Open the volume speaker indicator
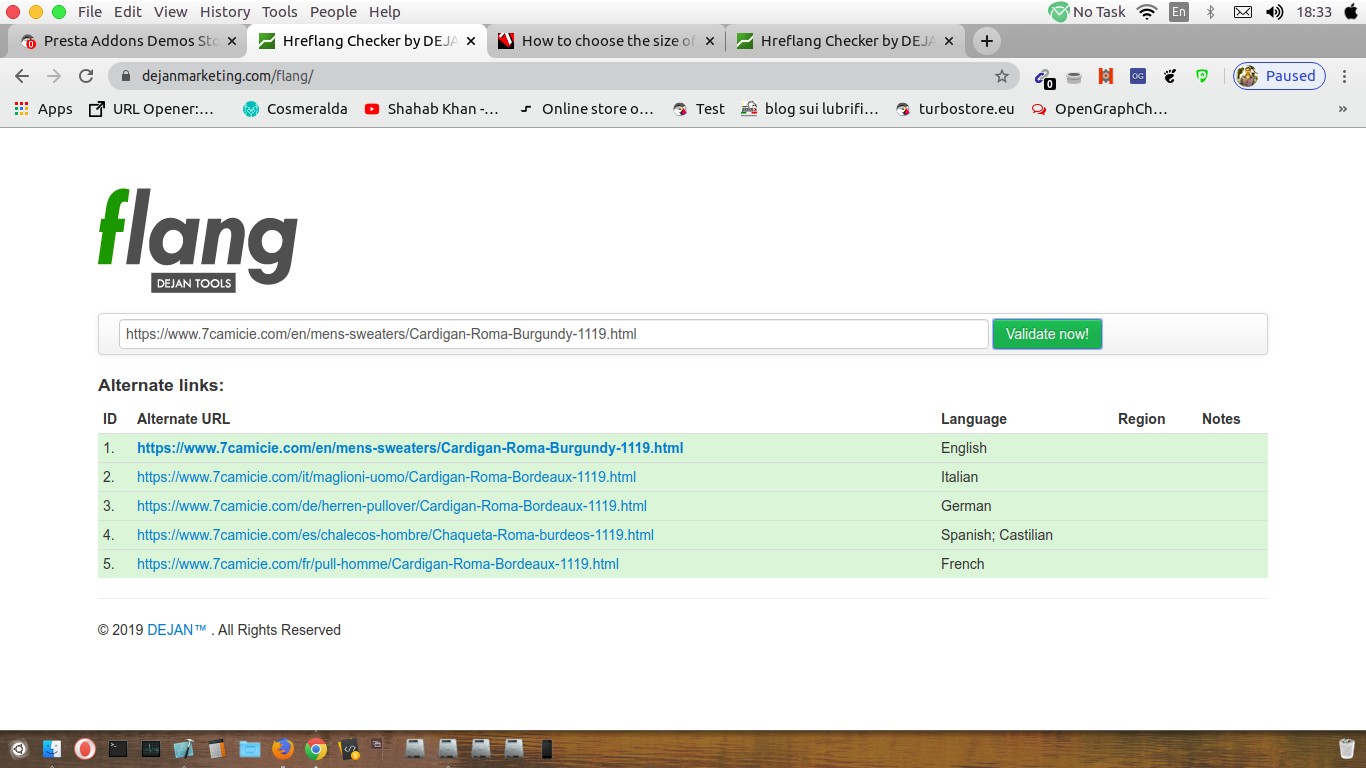Screen dimensions: 1366x768 point(1274,12)
